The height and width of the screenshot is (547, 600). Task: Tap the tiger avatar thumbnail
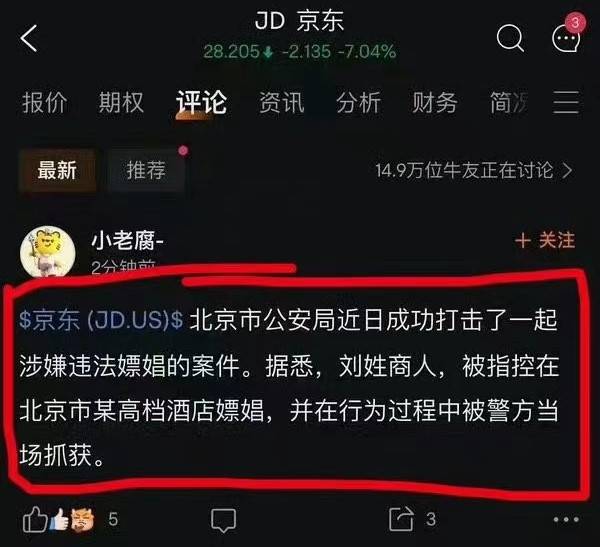pyautogui.click(x=47, y=251)
